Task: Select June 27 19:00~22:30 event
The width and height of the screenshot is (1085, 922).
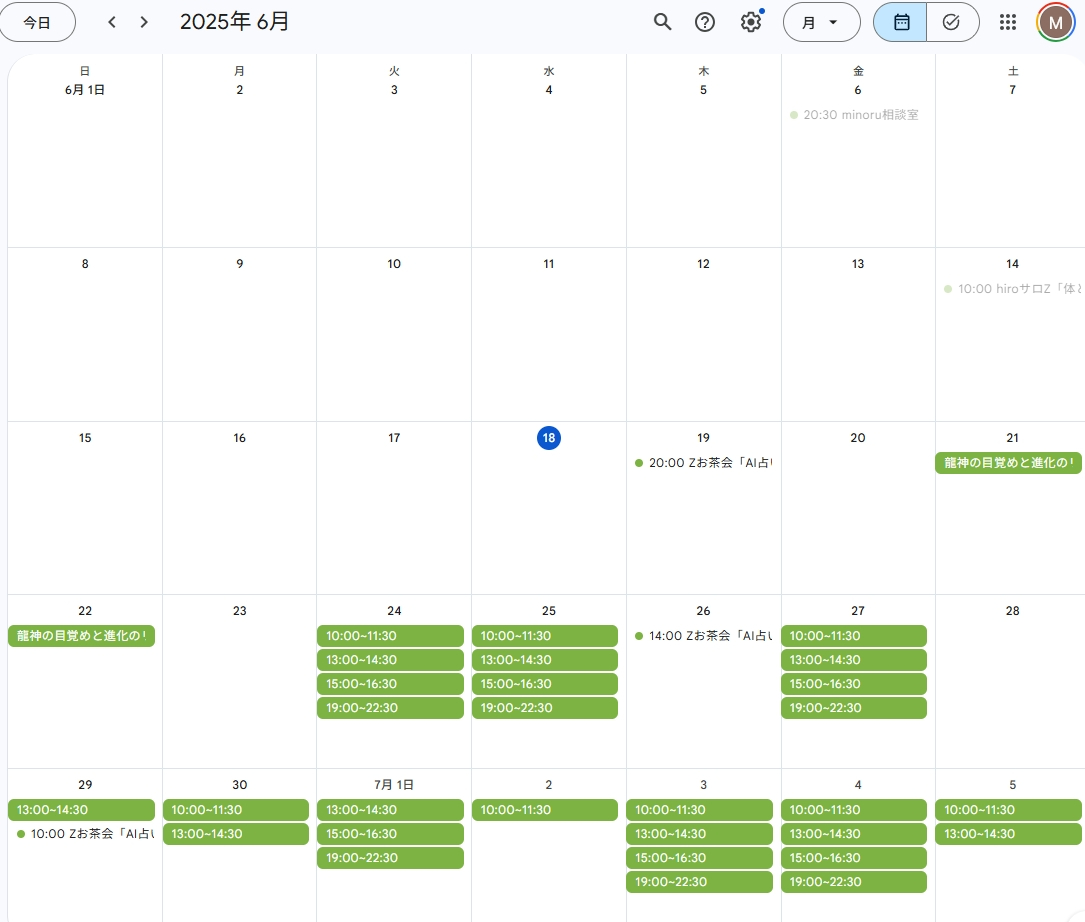Action: click(854, 708)
